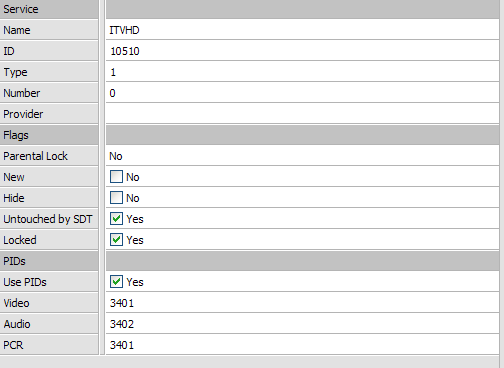Collapse the Flags section header
Screen dimensions: 504x368
(x=49, y=135)
